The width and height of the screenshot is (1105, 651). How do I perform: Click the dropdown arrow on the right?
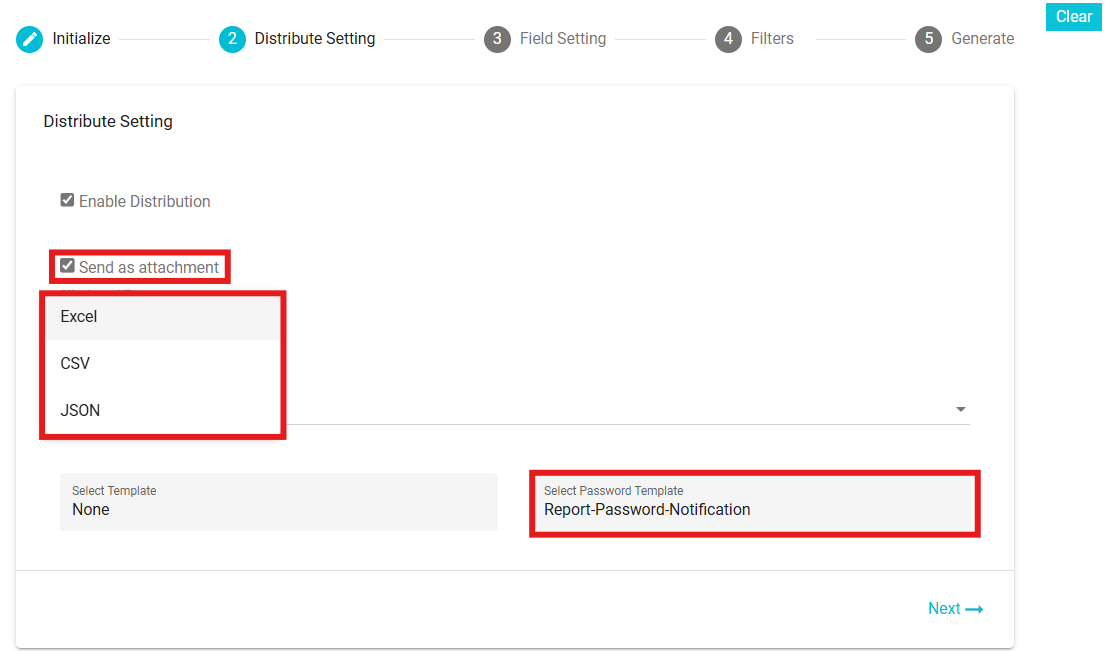(x=961, y=409)
